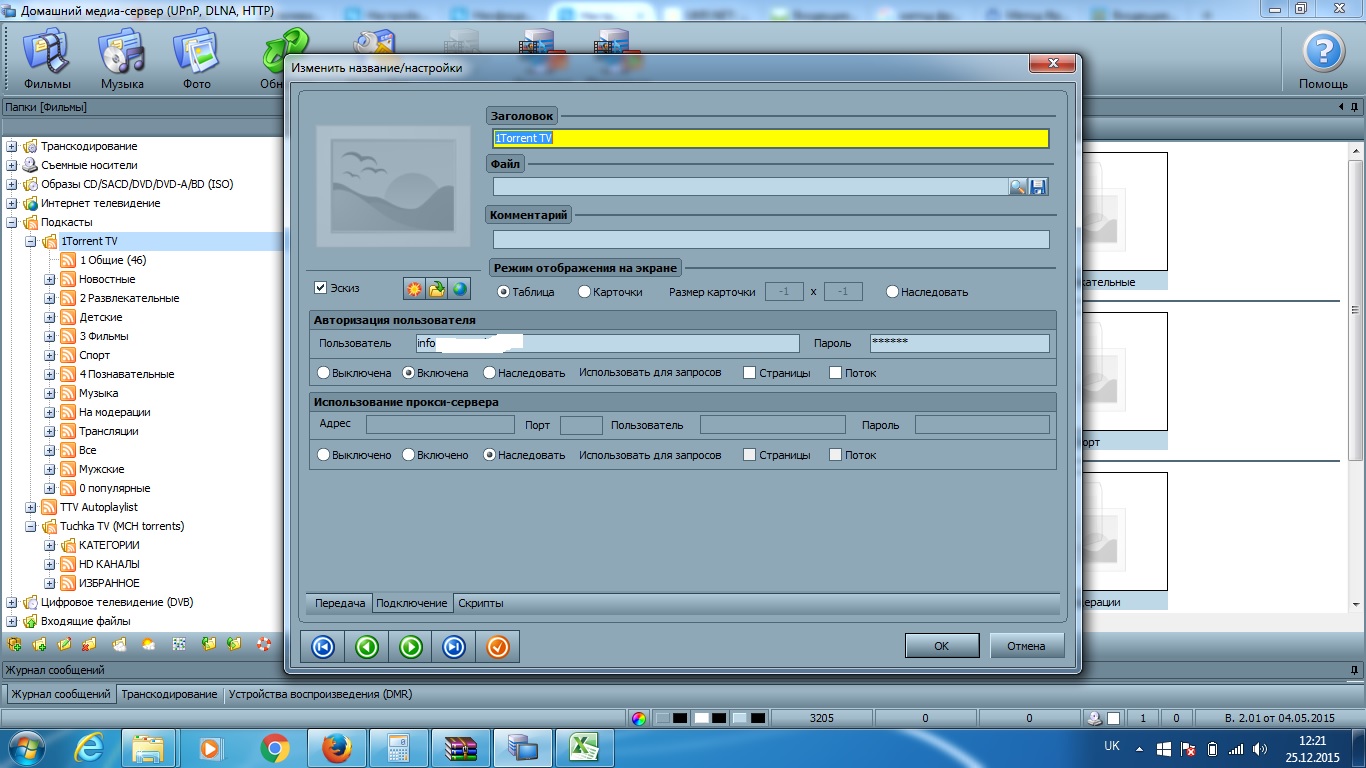Open Помощь help icon in toolbar

(x=1323, y=54)
